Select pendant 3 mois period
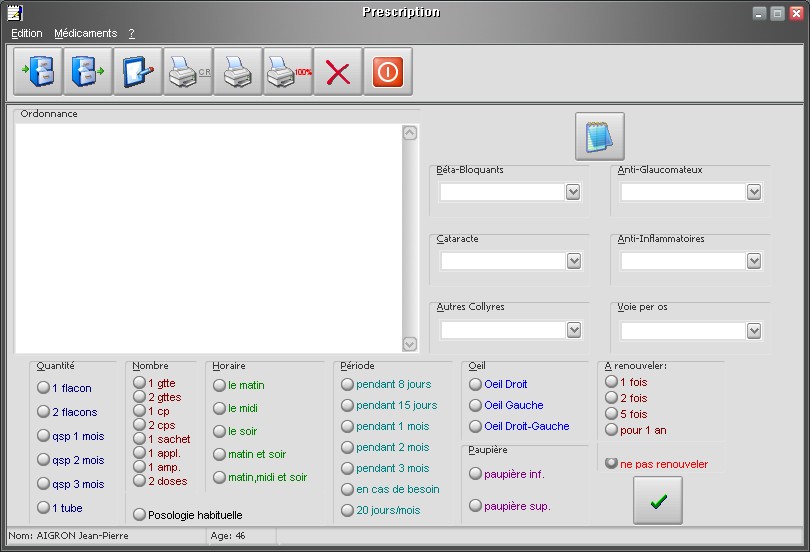810x552 pixels. (385, 468)
